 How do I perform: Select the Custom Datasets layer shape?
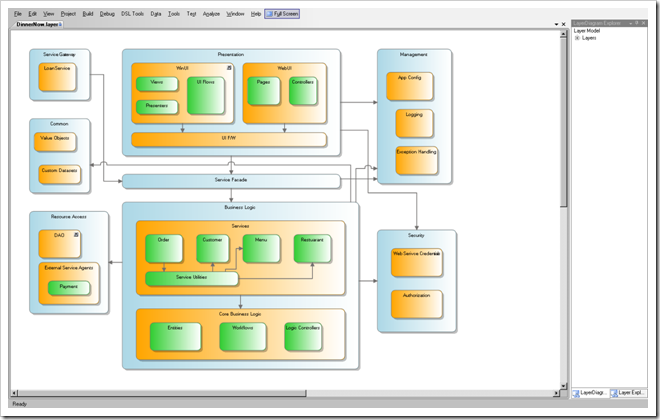(x=59, y=174)
